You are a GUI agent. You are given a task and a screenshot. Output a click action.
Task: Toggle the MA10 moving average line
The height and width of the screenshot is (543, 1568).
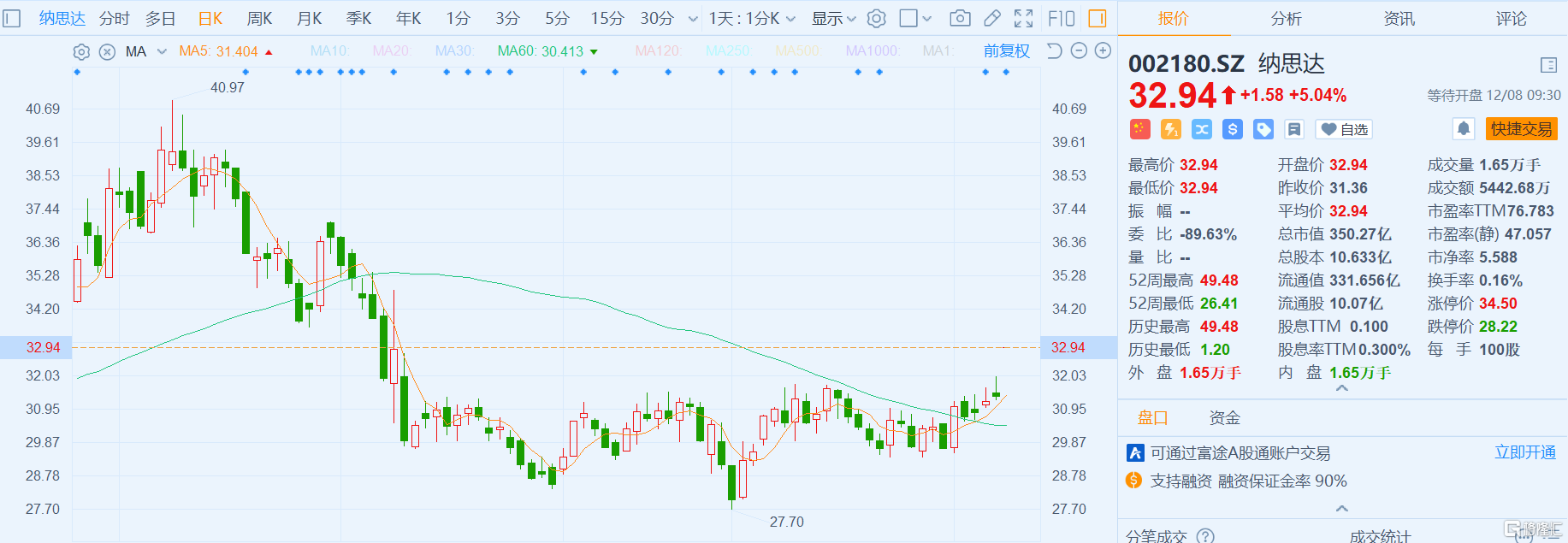[329, 51]
